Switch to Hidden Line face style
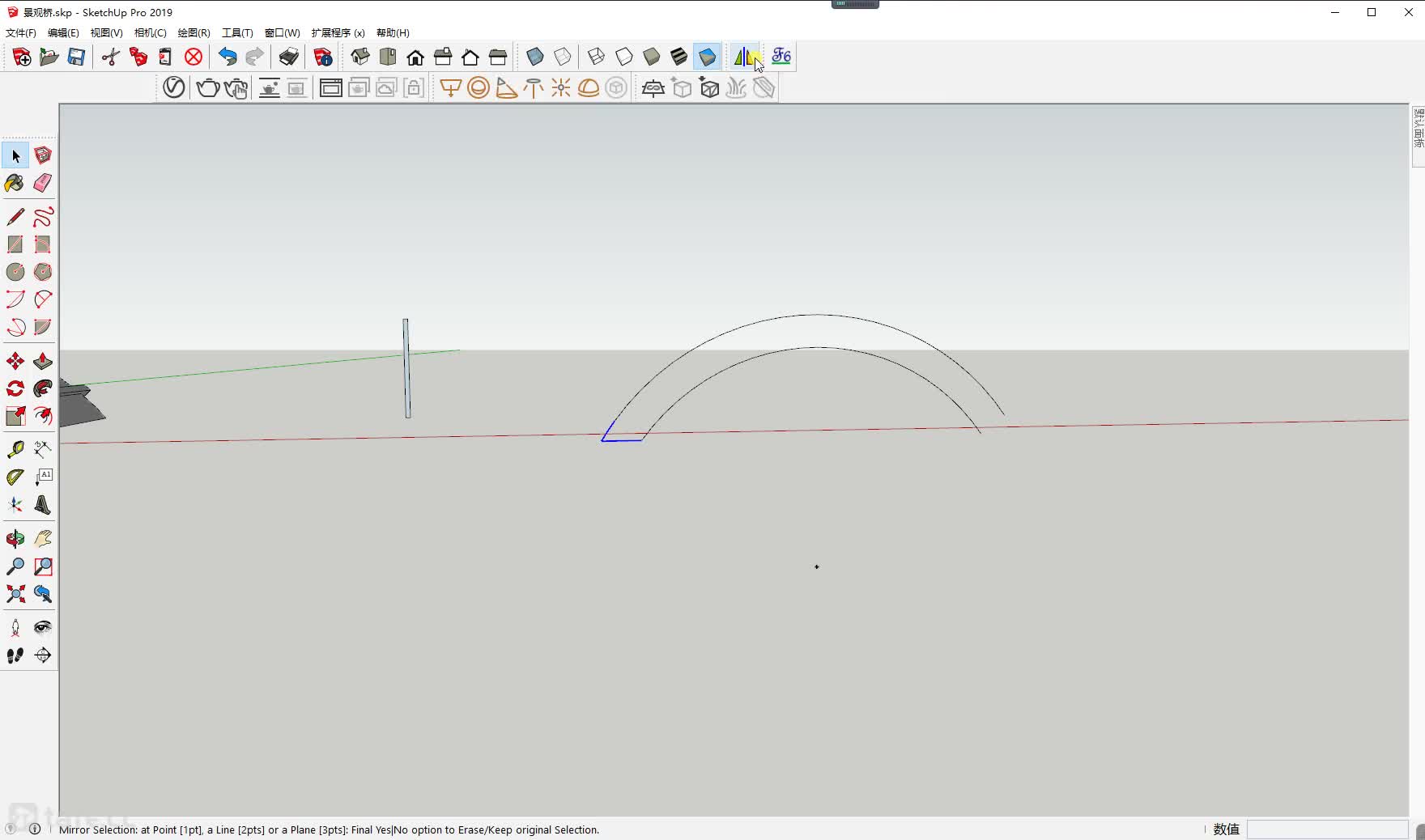The width and height of the screenshot is (1425, 840). [624, 57]
